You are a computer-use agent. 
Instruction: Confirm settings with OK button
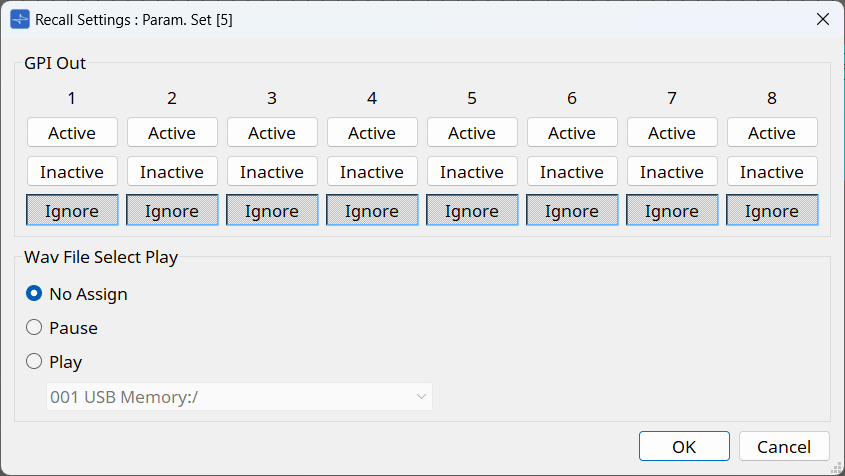(x=684, y=447)
